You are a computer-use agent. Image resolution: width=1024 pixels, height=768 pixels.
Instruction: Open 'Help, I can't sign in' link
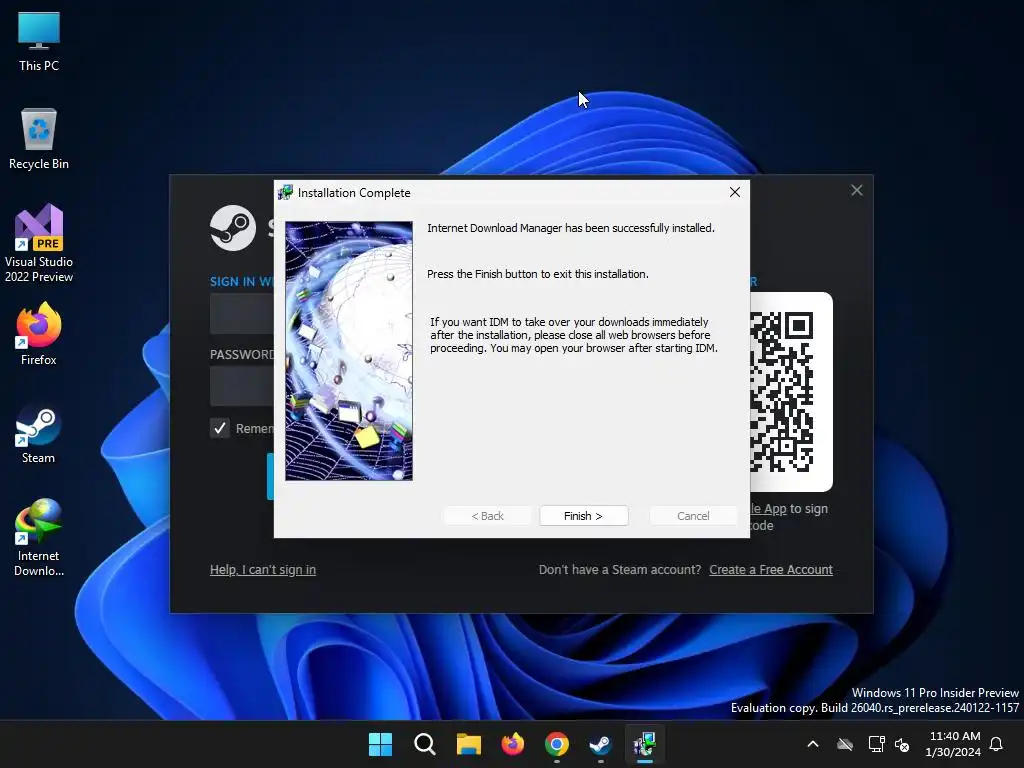263,569
